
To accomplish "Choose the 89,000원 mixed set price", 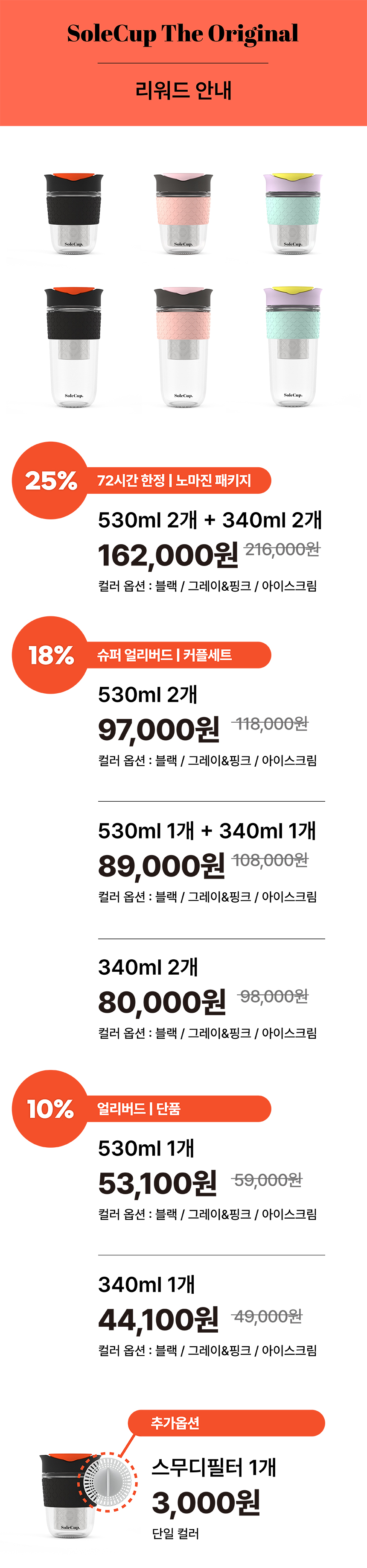I will (161, 865).
